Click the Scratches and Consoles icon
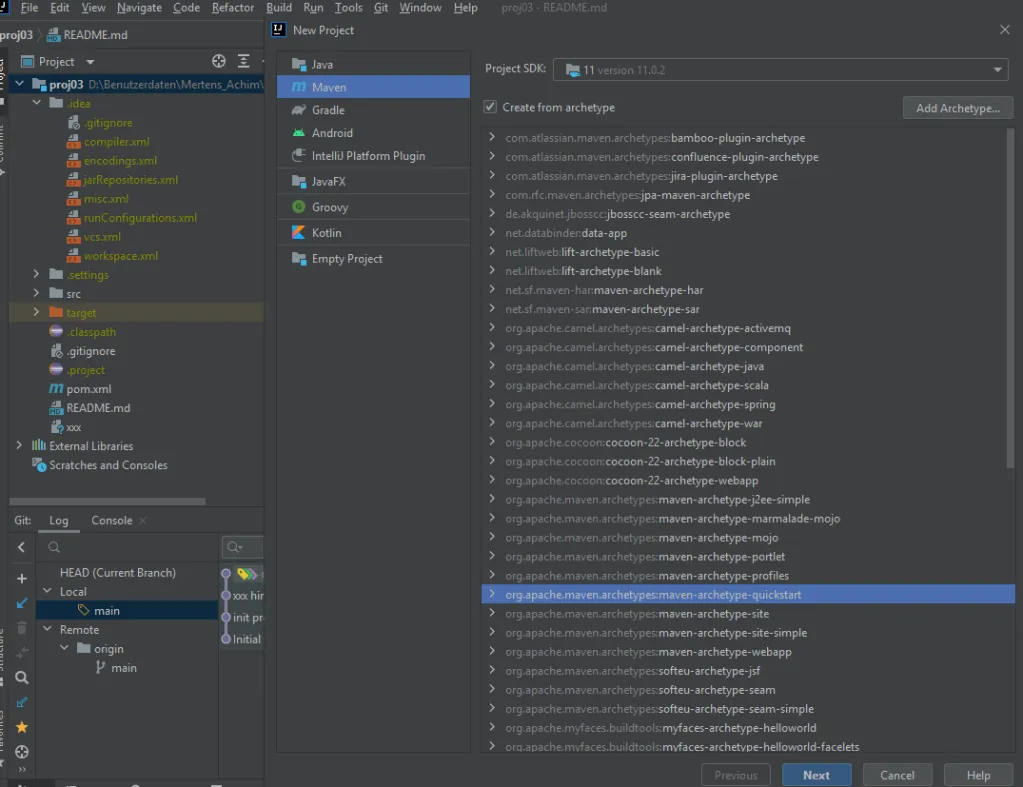1023x787 pixels. (38, 465)
